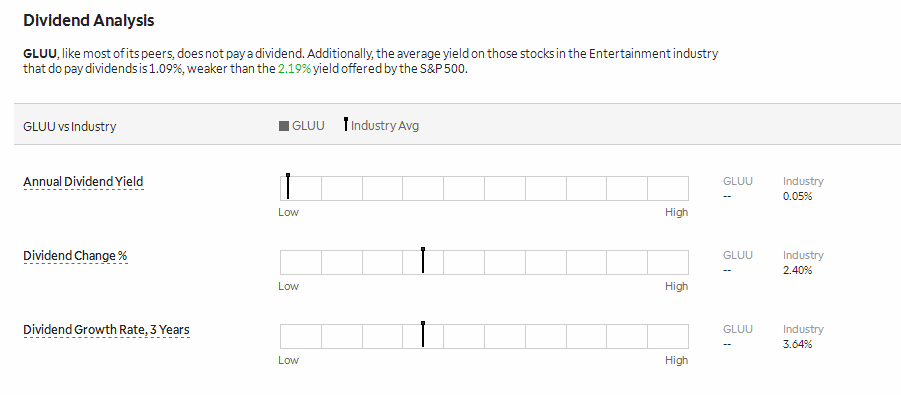Click the Dividend Change % industry marker

[423, 260]
